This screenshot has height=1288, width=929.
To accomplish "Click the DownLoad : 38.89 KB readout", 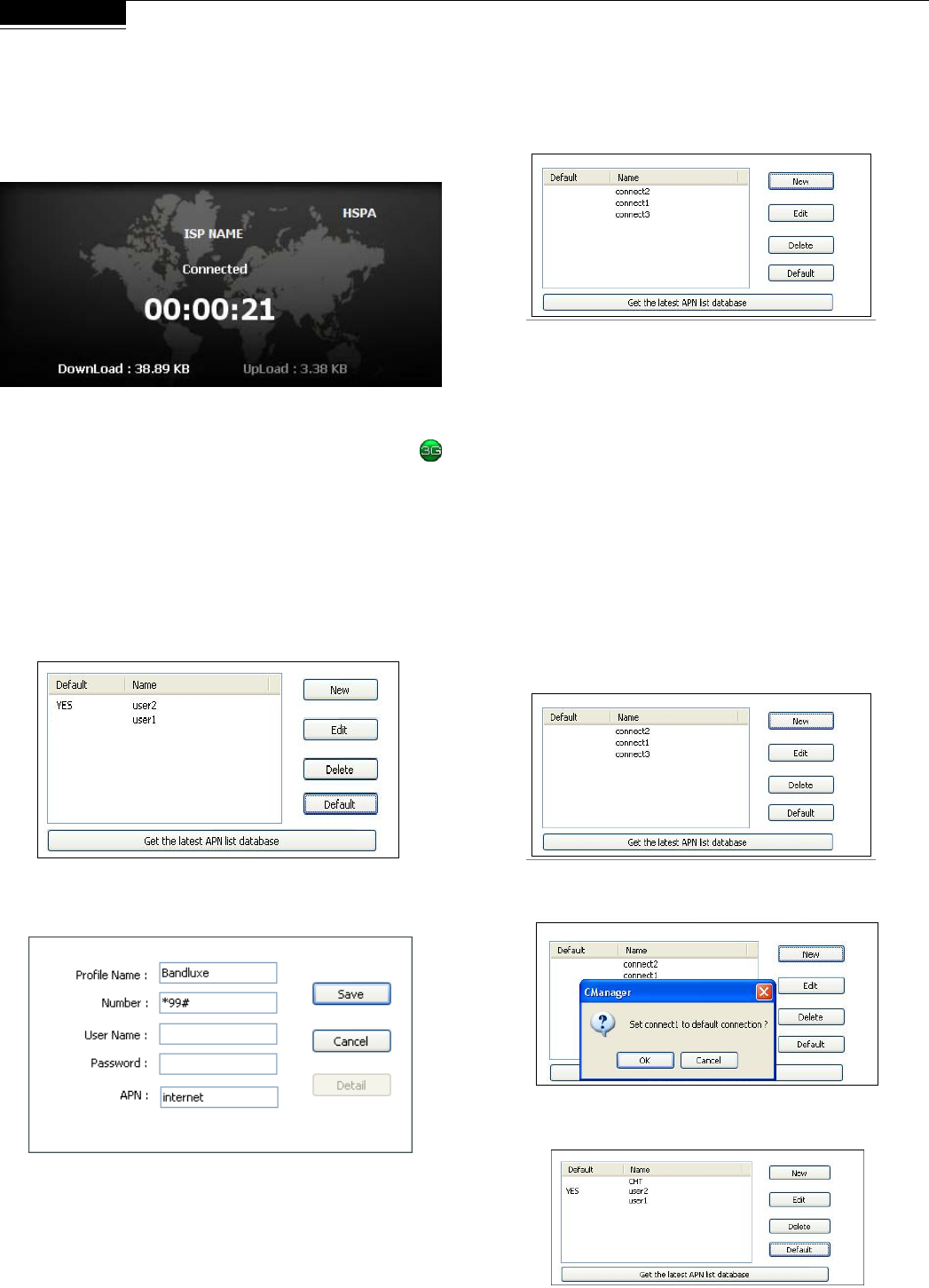I will 123,368.
